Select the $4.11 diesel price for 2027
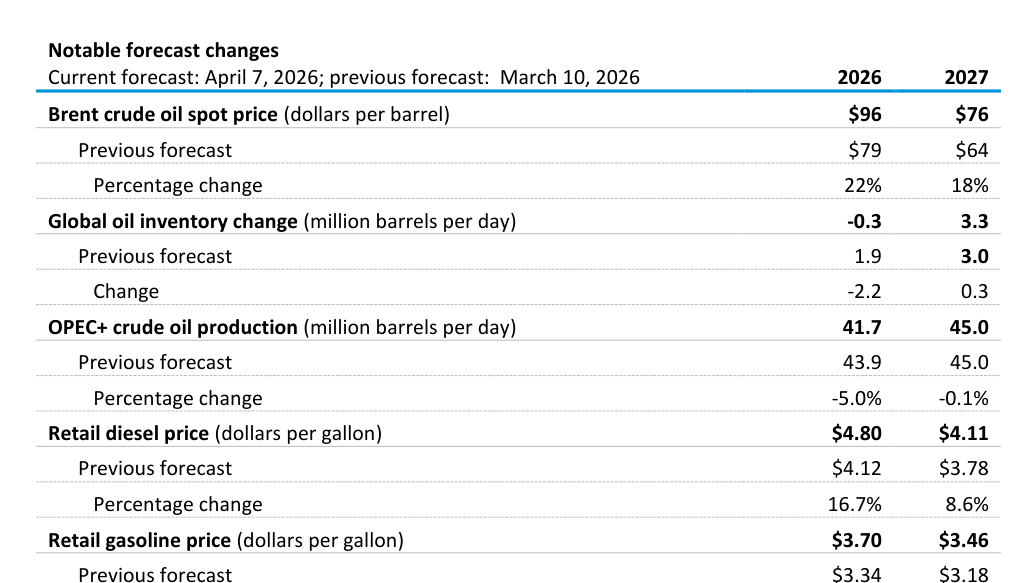 coord(964,433)
